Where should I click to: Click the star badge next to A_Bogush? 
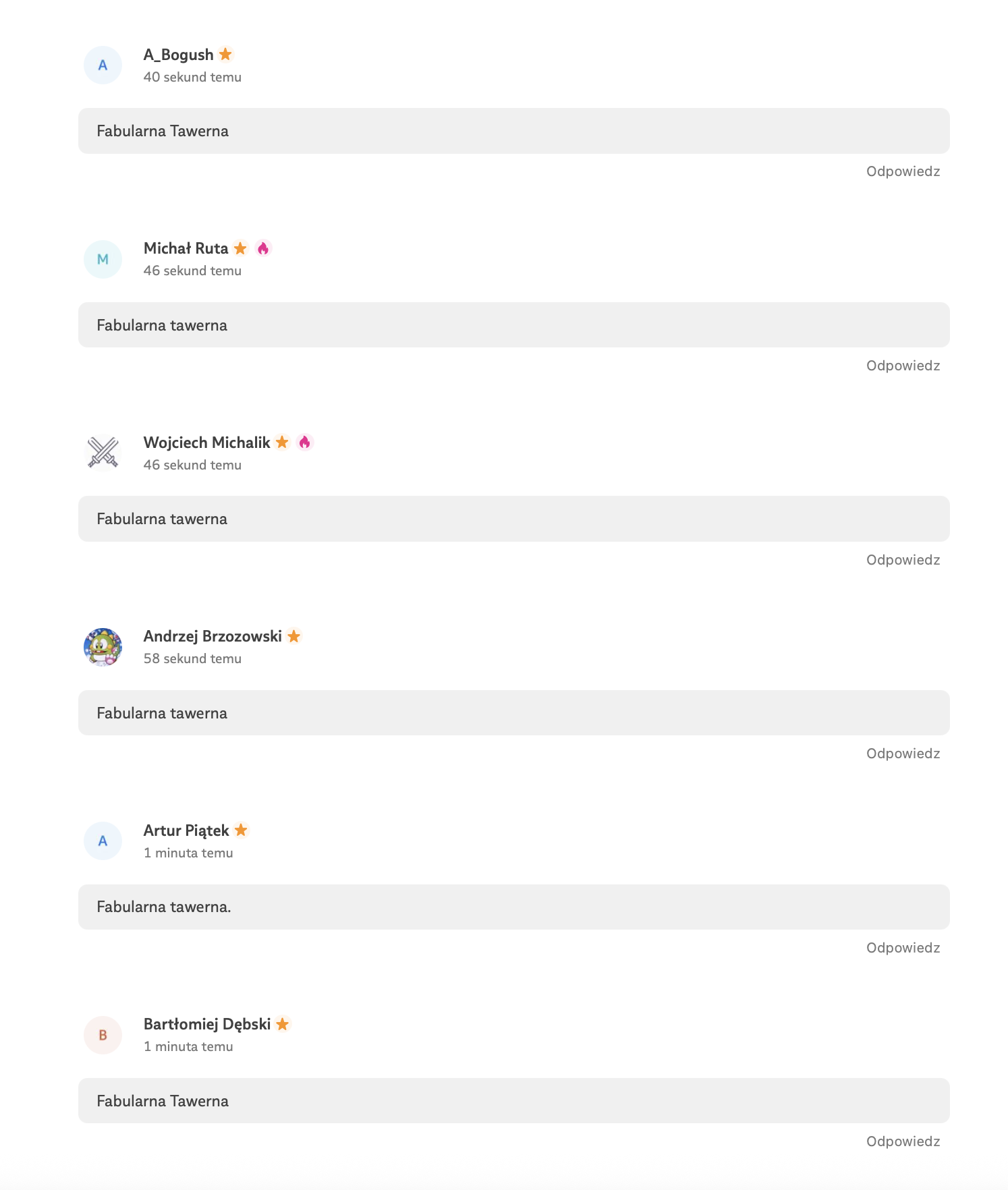point(225,54)
